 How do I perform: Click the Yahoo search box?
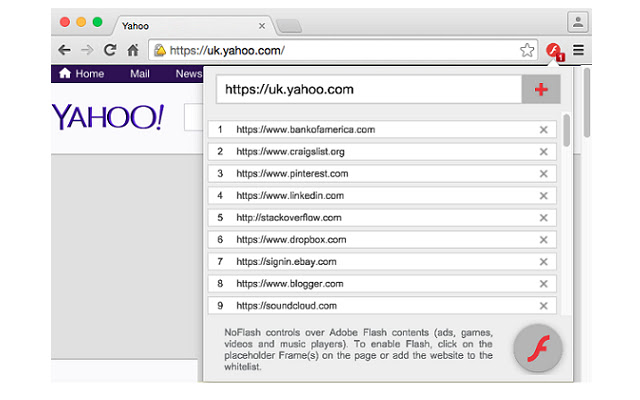(x=193, y=117)
